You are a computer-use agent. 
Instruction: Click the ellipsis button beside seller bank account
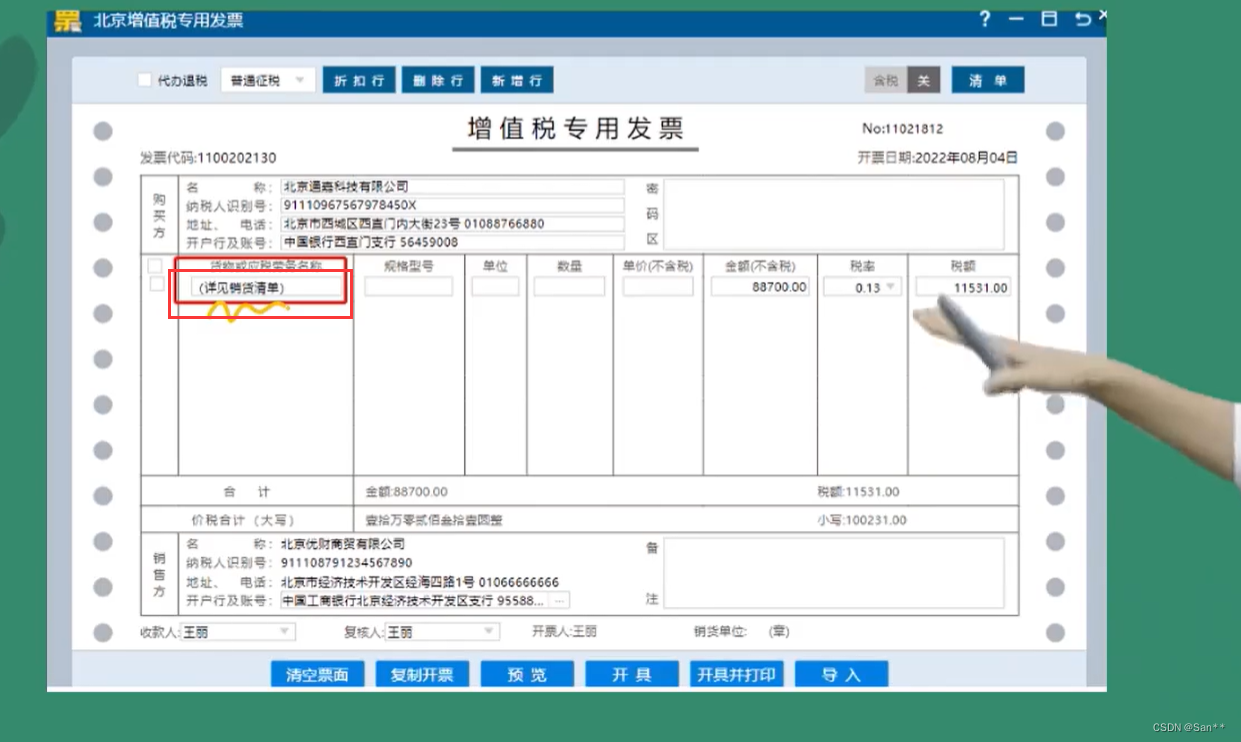560,601
